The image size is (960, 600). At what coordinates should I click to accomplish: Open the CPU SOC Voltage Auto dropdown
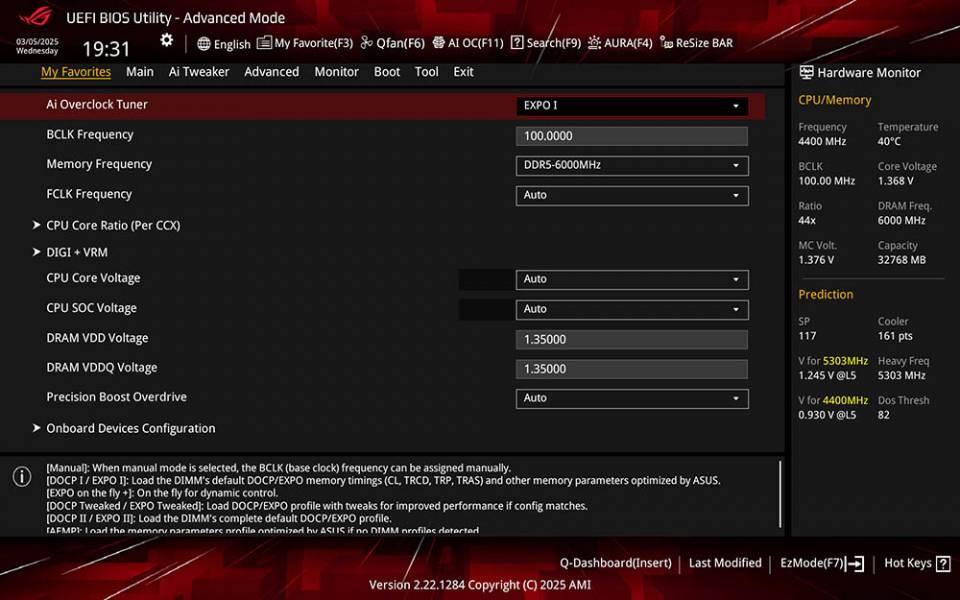tap(632, 309)
